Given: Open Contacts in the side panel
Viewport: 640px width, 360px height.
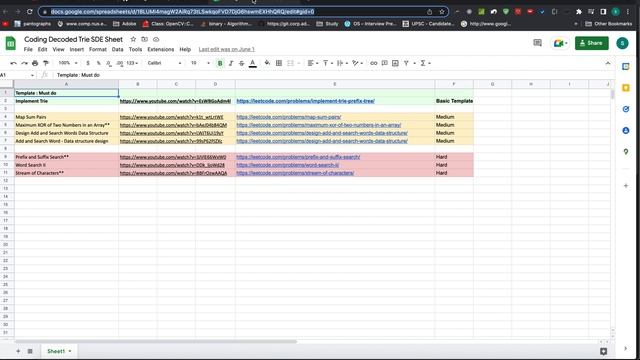Looking at the screenshot, I should (626, 130).
